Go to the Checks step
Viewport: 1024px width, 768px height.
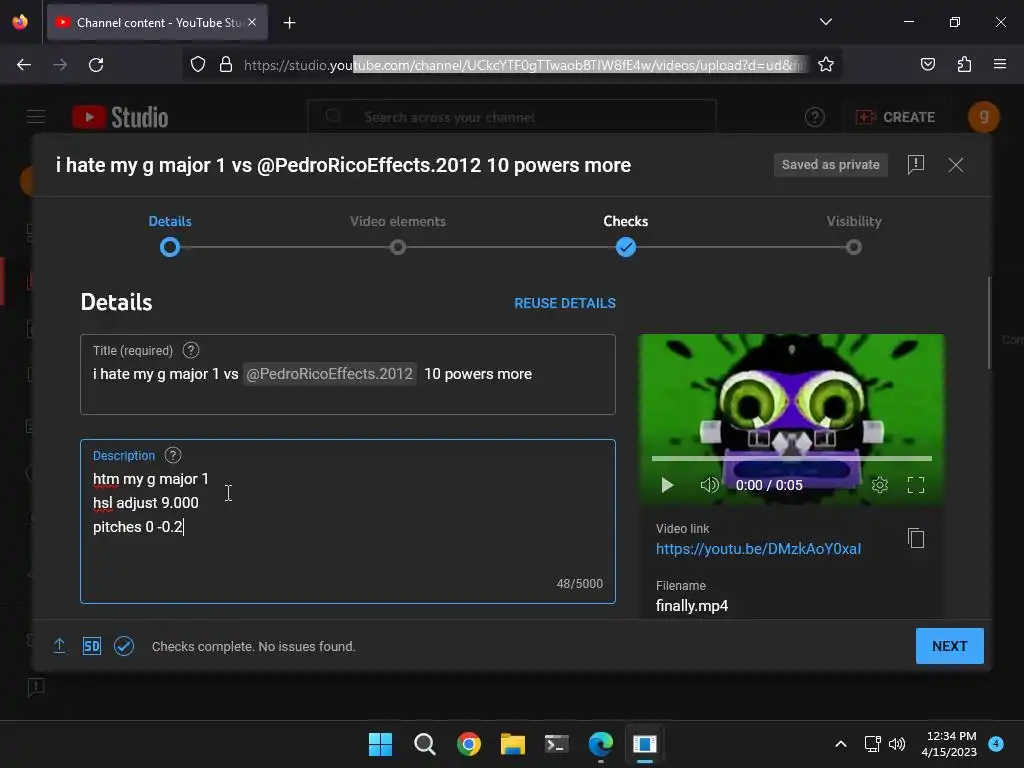pos(626,236)
